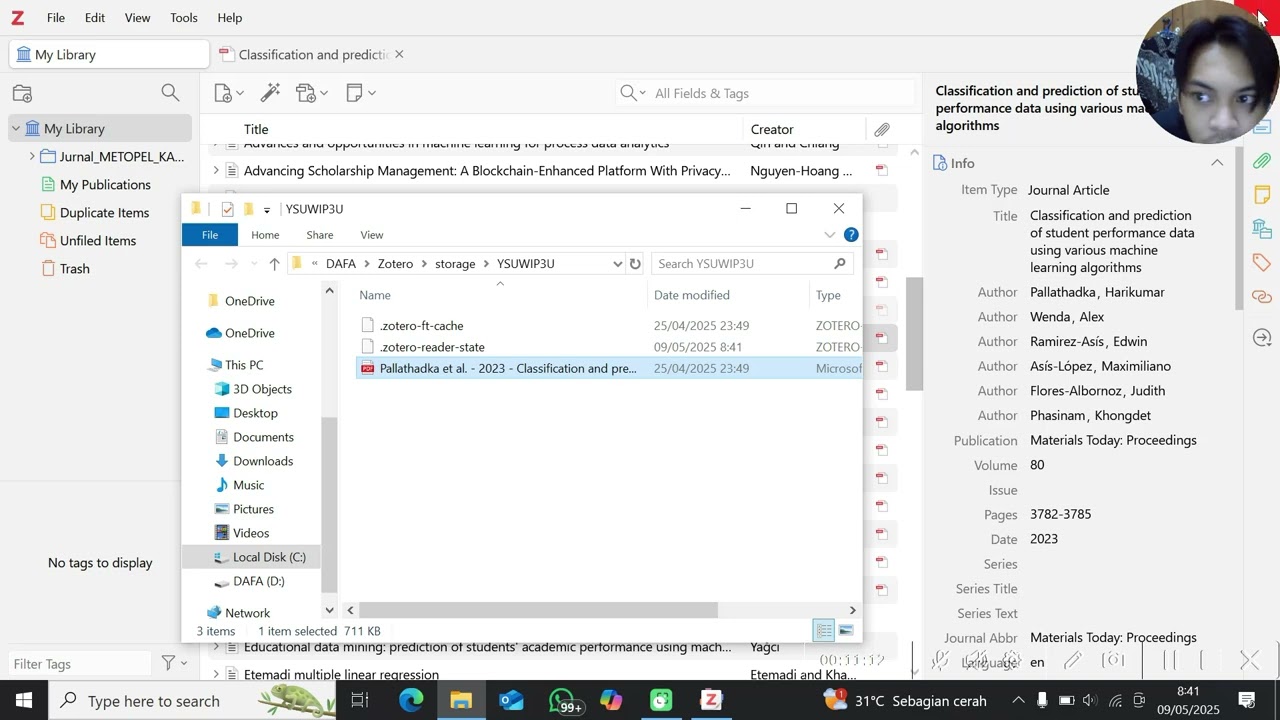1280x720 pixels.
Task: Collapse the My Library tree node
Action: click(16, 128)
